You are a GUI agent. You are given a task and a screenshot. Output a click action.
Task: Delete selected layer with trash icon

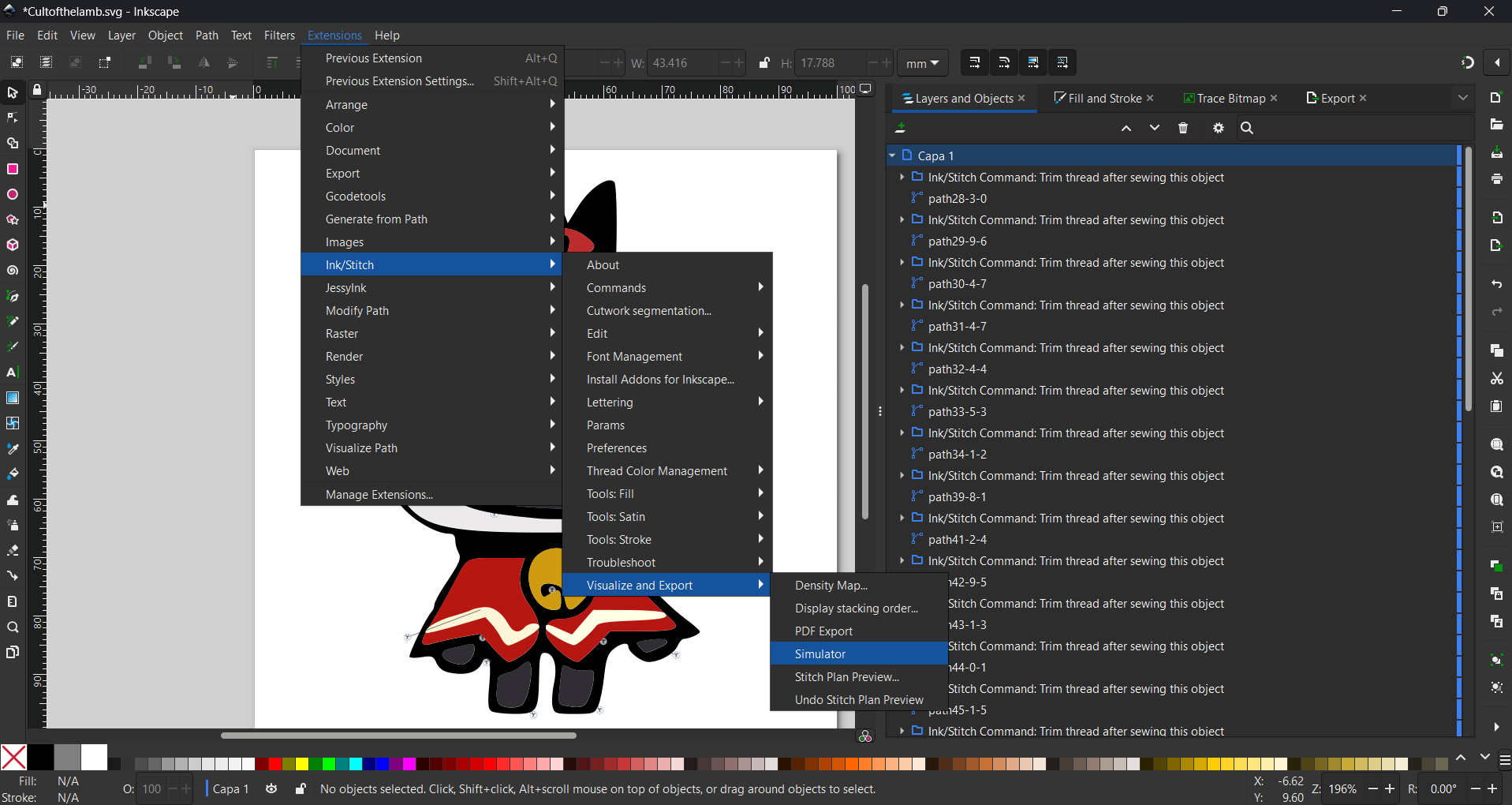click(1183, 128)
